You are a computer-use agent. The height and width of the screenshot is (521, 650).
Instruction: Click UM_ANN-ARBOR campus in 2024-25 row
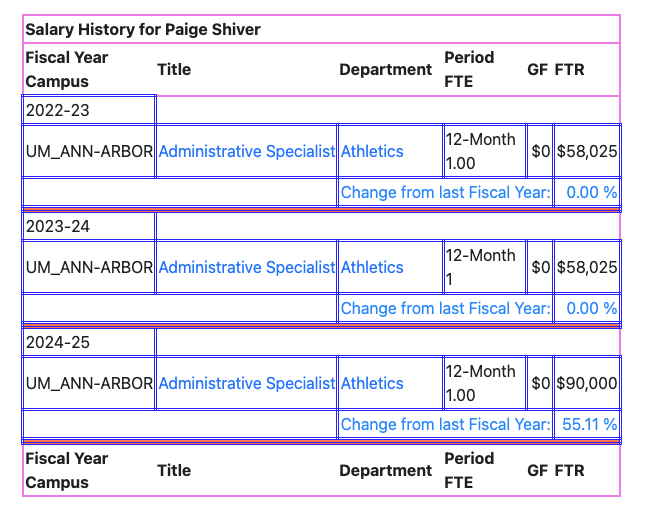point(89,384)
